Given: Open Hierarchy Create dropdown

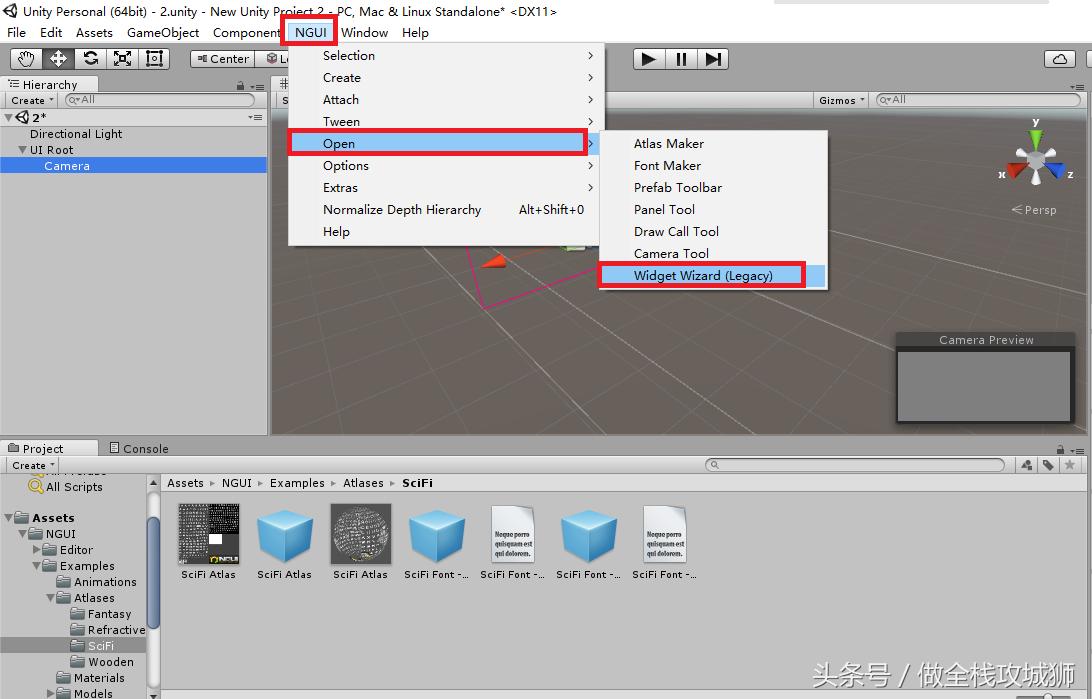Looking at the screenshot, I should [32, 100].
